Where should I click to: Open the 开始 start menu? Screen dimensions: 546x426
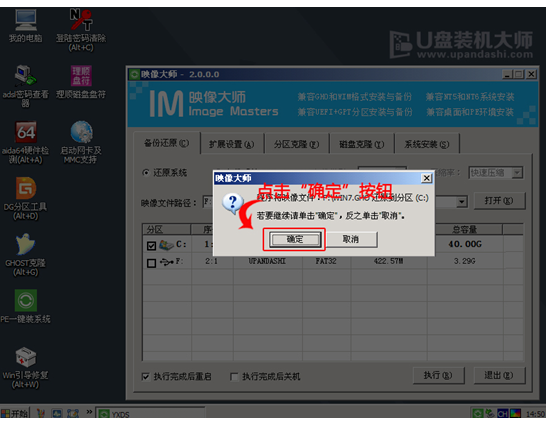(x=15, y=413)
